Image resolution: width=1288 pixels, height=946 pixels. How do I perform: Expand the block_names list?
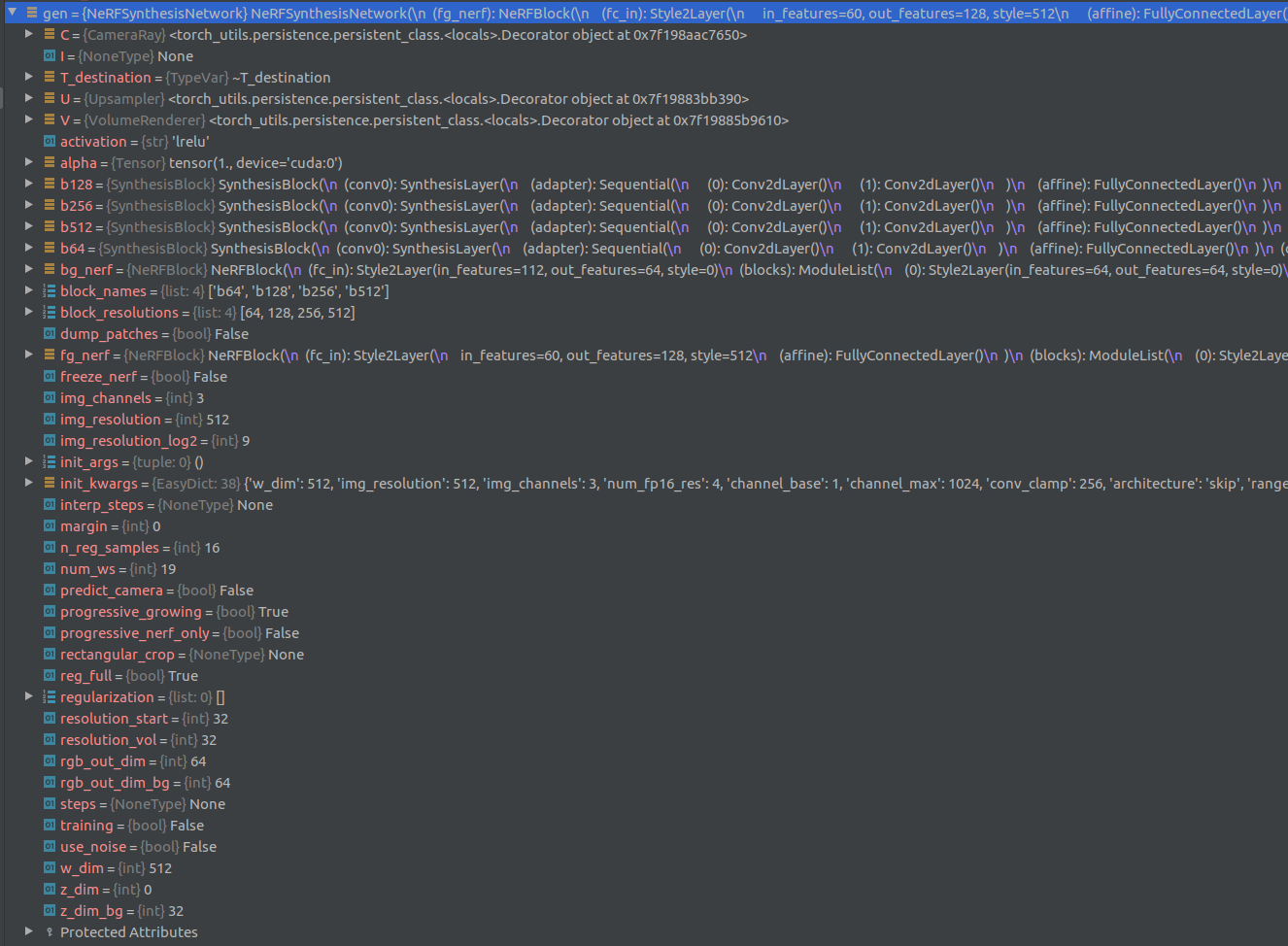pos(28,290)
